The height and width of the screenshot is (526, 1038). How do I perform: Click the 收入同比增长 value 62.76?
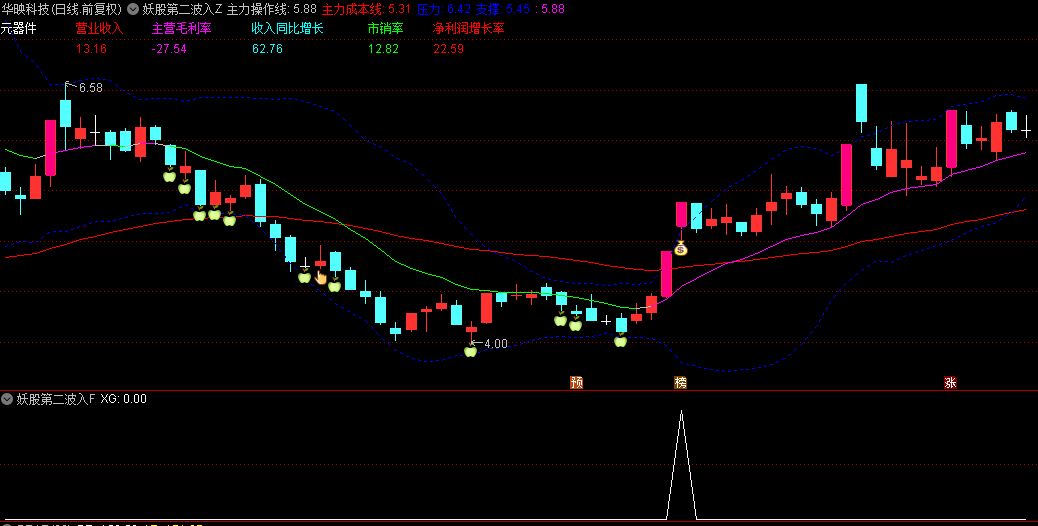point(267,49)
